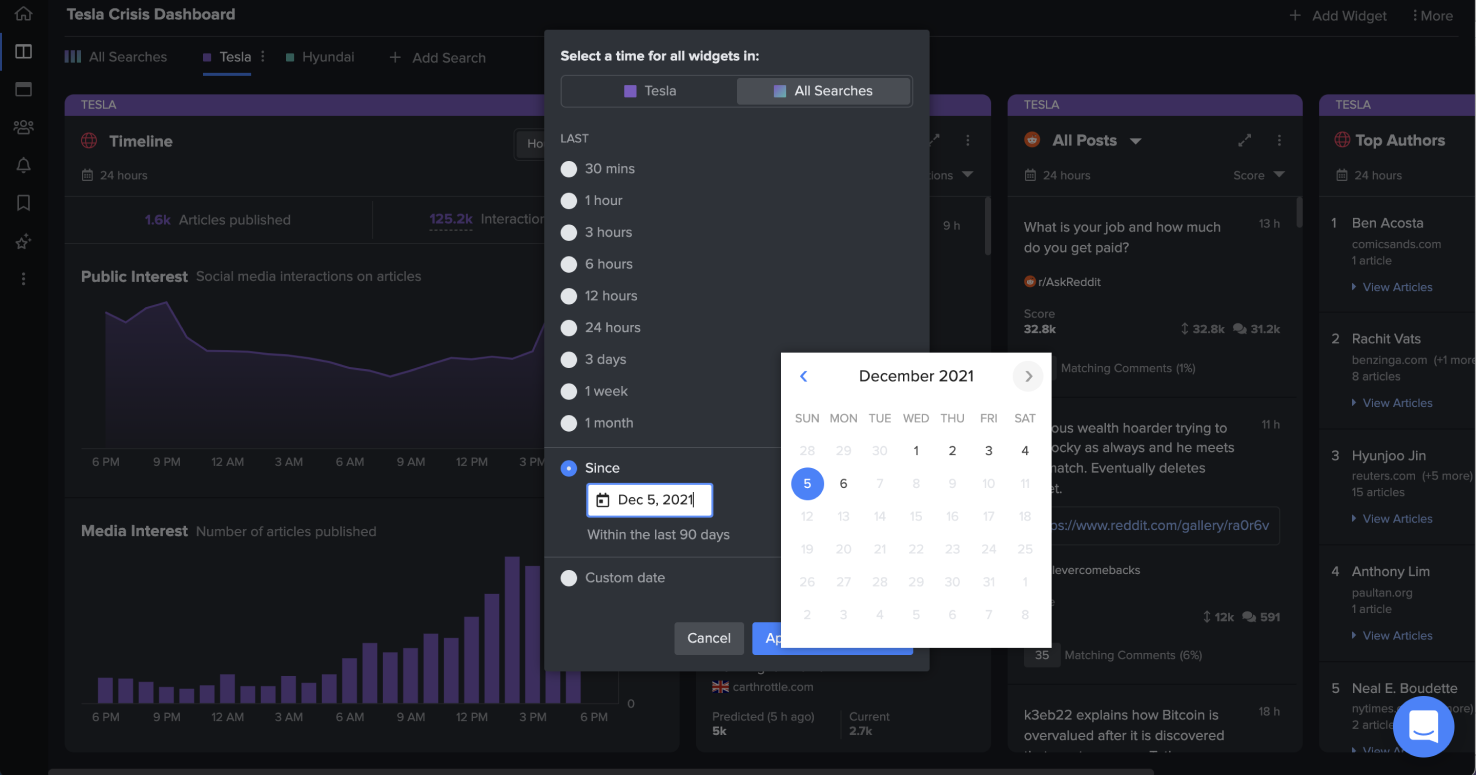Click the Add Widget button
The width and height of the screenshot is (1476, 777).
(1338, 16)
